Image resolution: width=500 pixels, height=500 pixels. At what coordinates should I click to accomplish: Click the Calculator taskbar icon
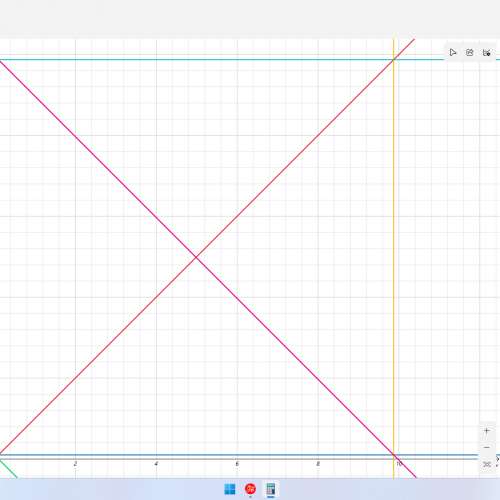pos(271,489)
